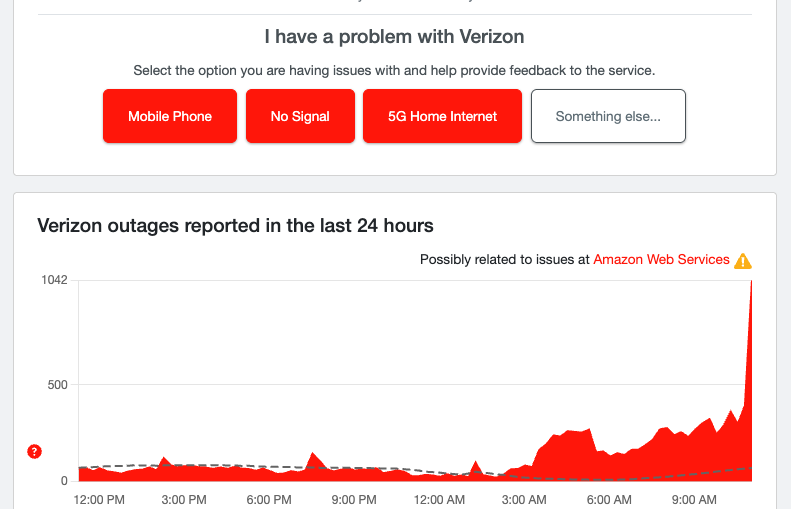
Task: Click the 1042 value on the y-axis
Action: (x=53, y=279)
